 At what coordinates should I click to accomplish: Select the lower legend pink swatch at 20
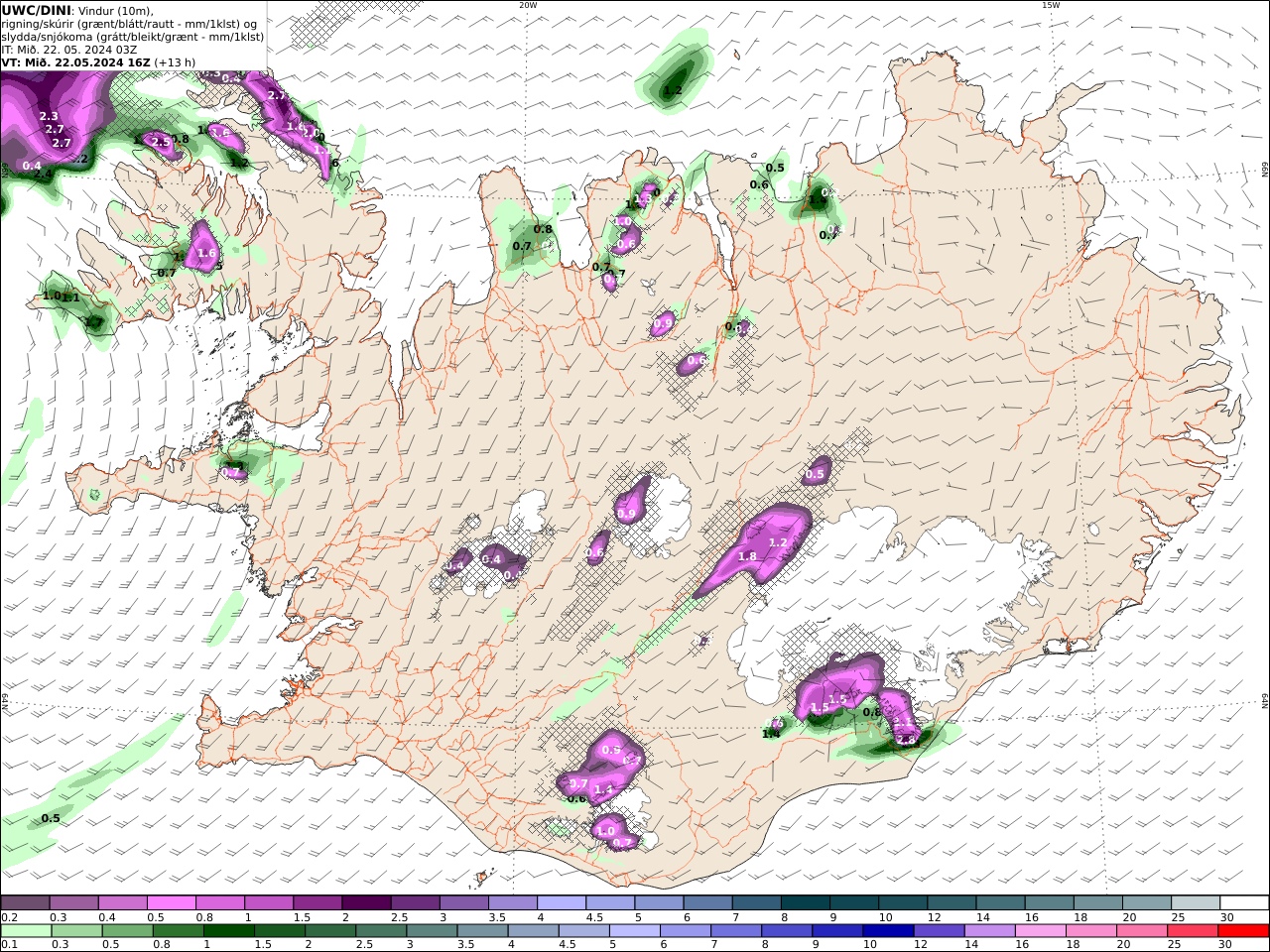1140,931
